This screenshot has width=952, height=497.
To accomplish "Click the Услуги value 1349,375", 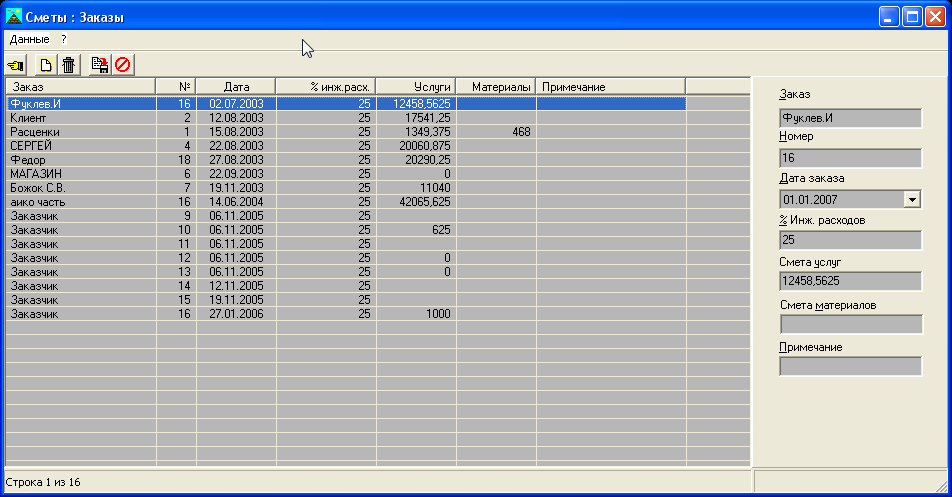I will 416,132.
